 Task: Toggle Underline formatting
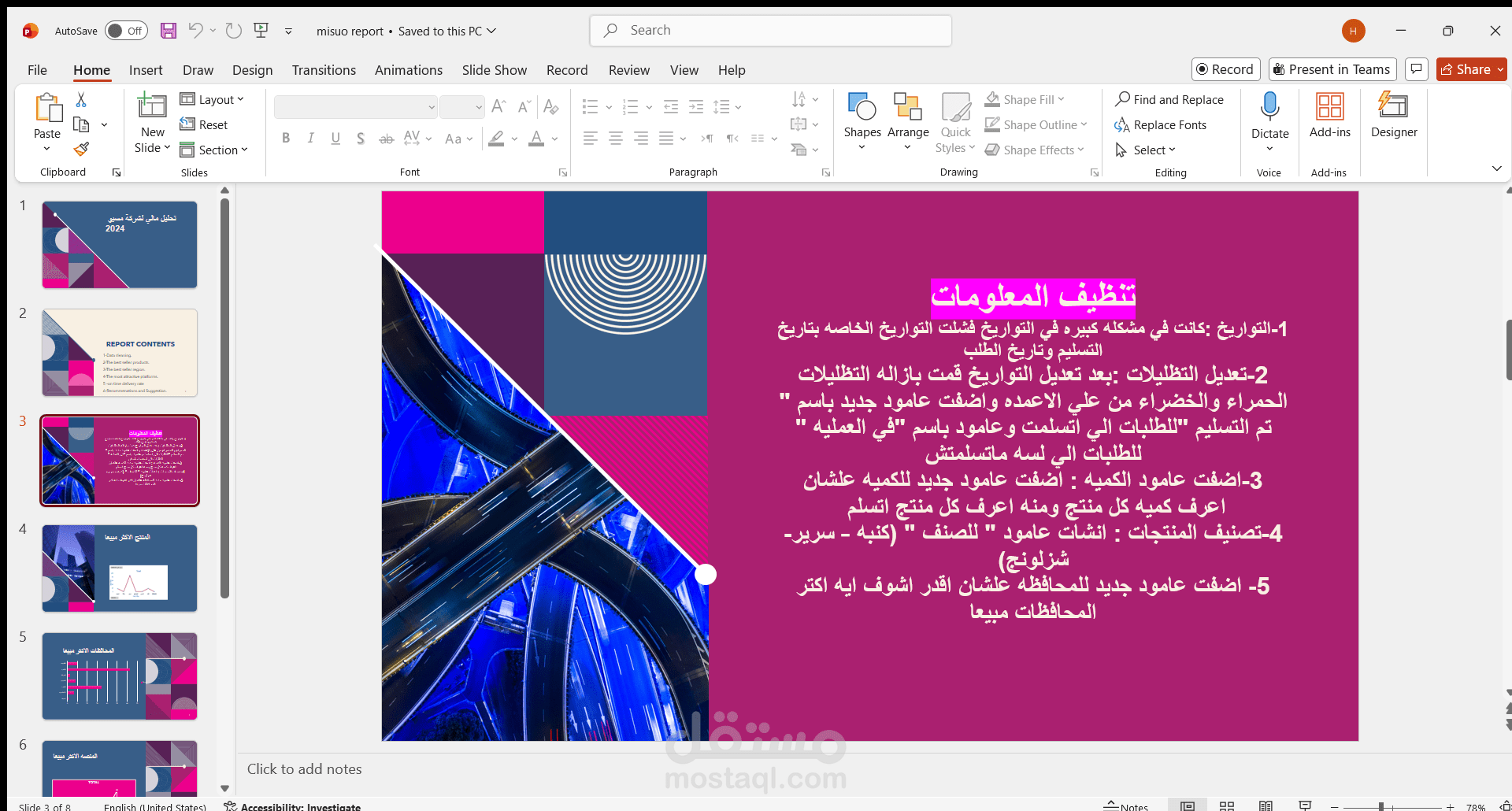pyautogui.click(x=335, y=139)
